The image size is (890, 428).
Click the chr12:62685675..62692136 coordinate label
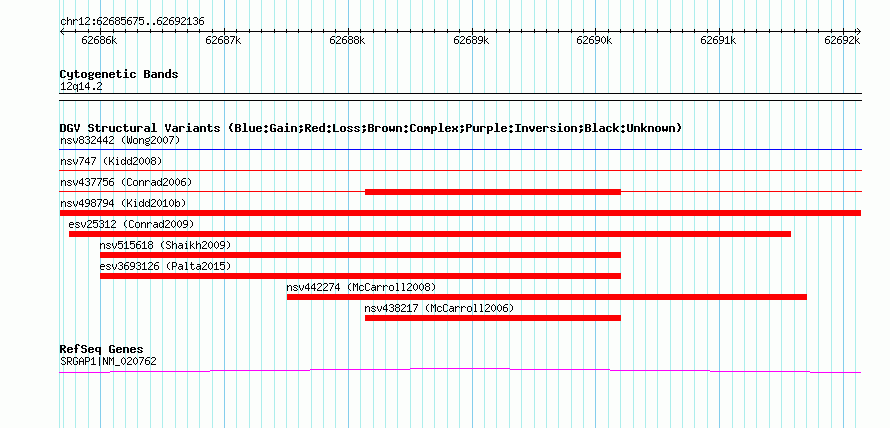[x=132, y=22]
